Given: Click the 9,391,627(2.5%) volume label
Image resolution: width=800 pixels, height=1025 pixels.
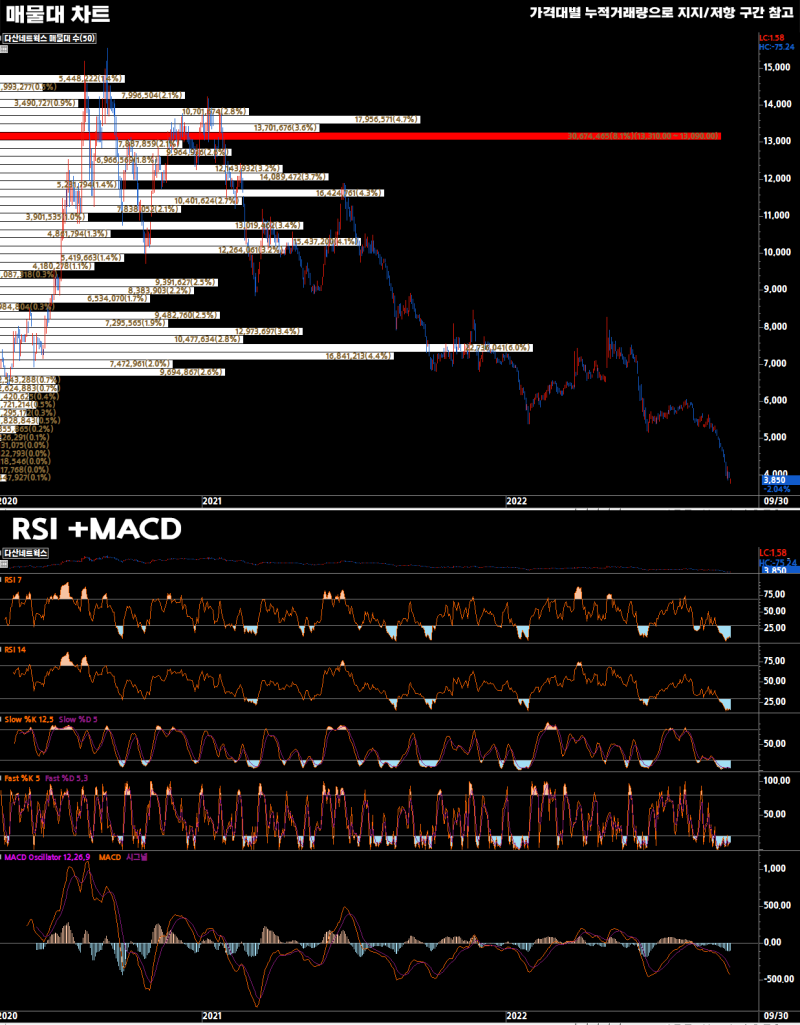Looking at the screenshot, I should [x=186, y=282].
